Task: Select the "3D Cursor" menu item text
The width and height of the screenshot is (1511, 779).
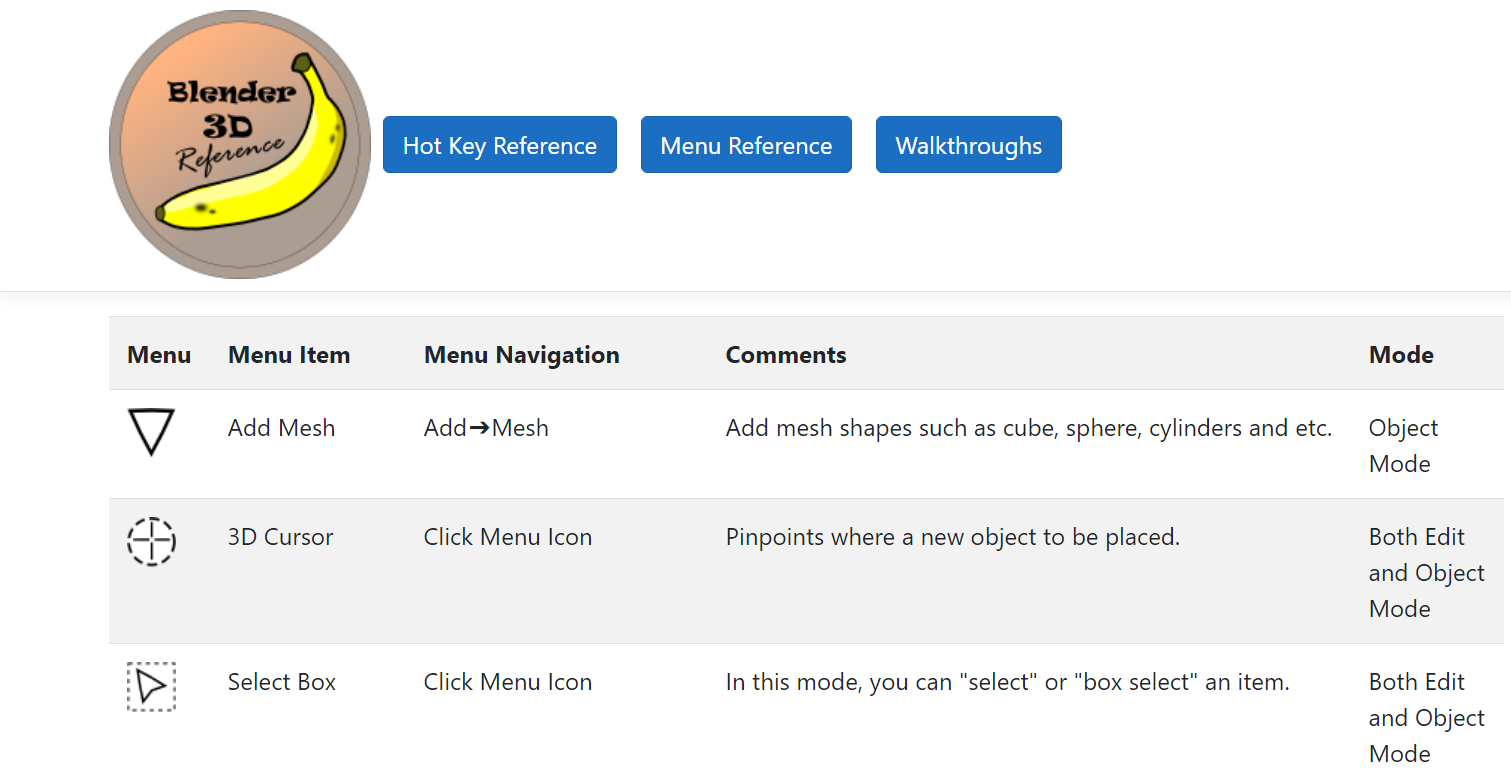Action: point(280,537)
